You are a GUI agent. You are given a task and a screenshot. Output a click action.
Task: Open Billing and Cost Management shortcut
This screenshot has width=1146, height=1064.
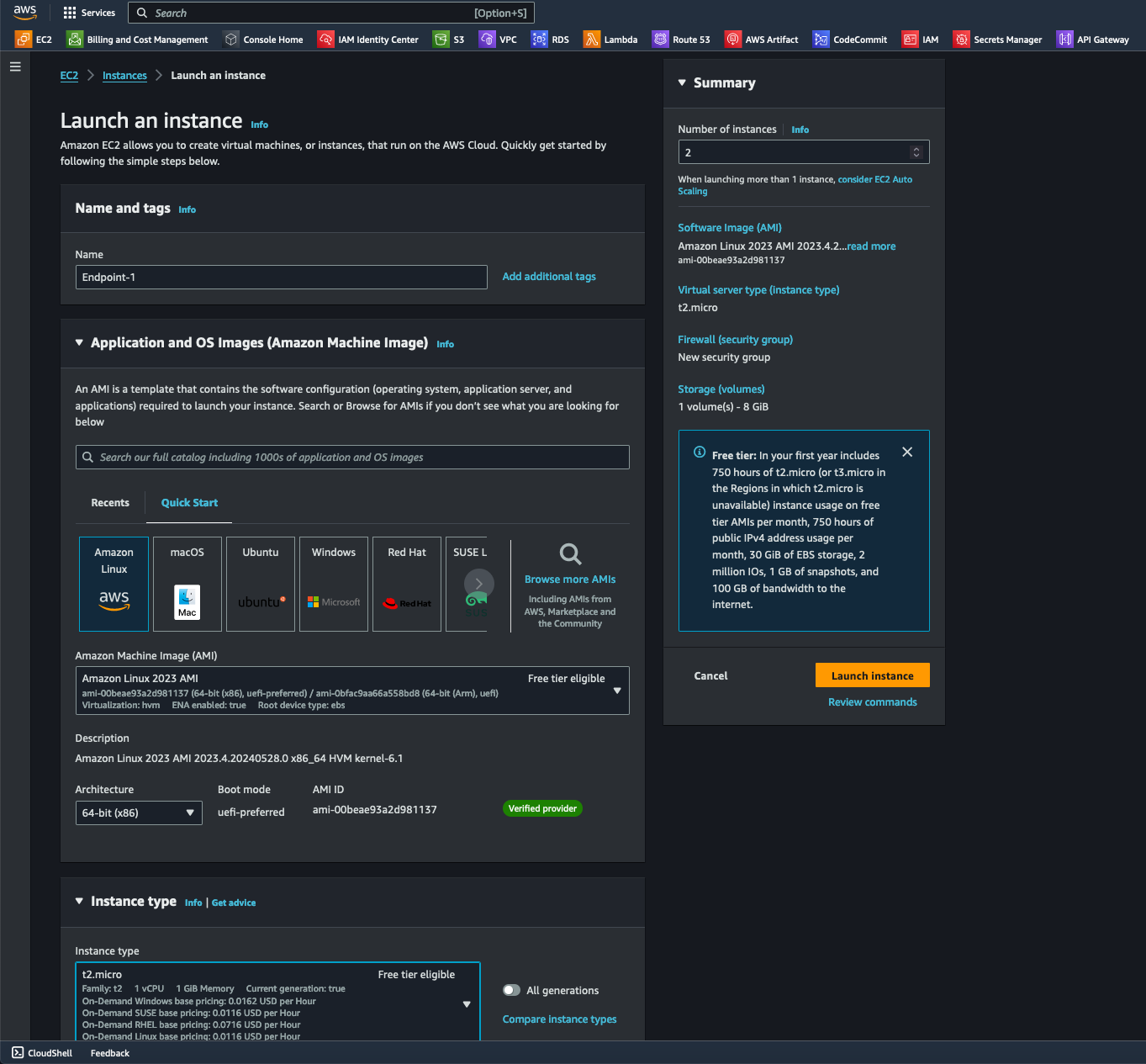[x=138, y=40]
